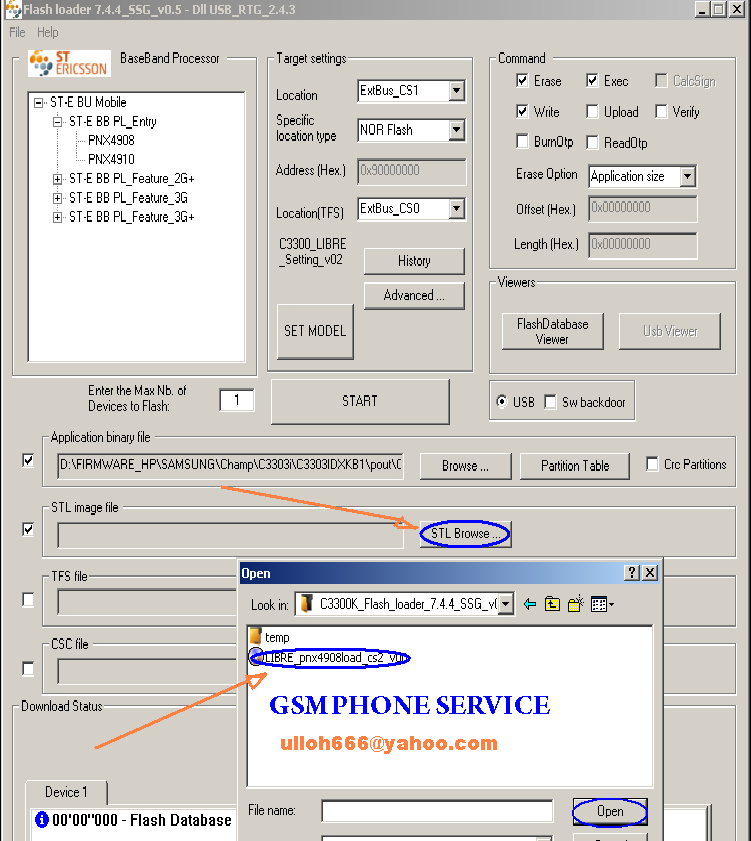Collapse the ST-E BB PL_Entry node
The height and width of the screenshot is (841, 751).
click(x=57, y=122)
